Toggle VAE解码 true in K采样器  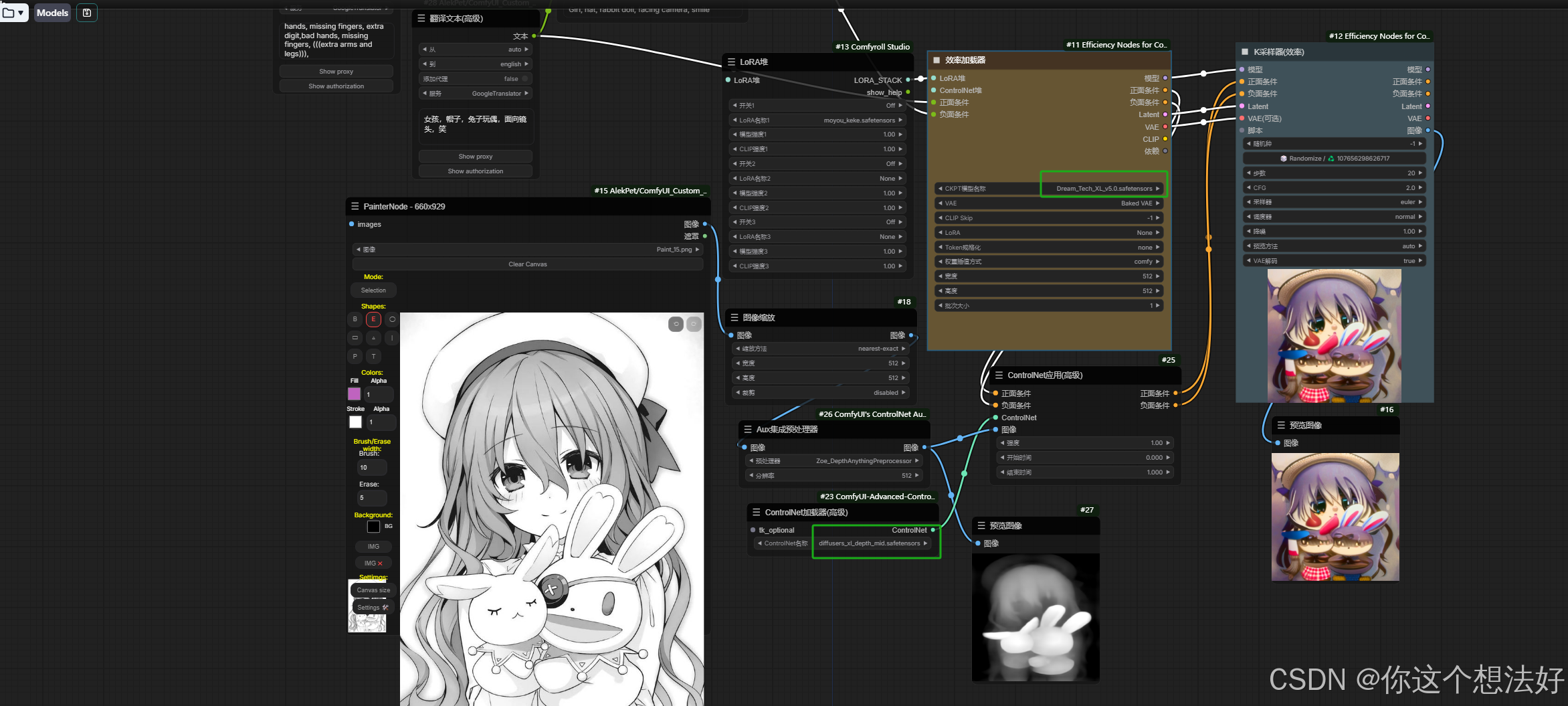pyautogui.click(x=1334, y=261)
